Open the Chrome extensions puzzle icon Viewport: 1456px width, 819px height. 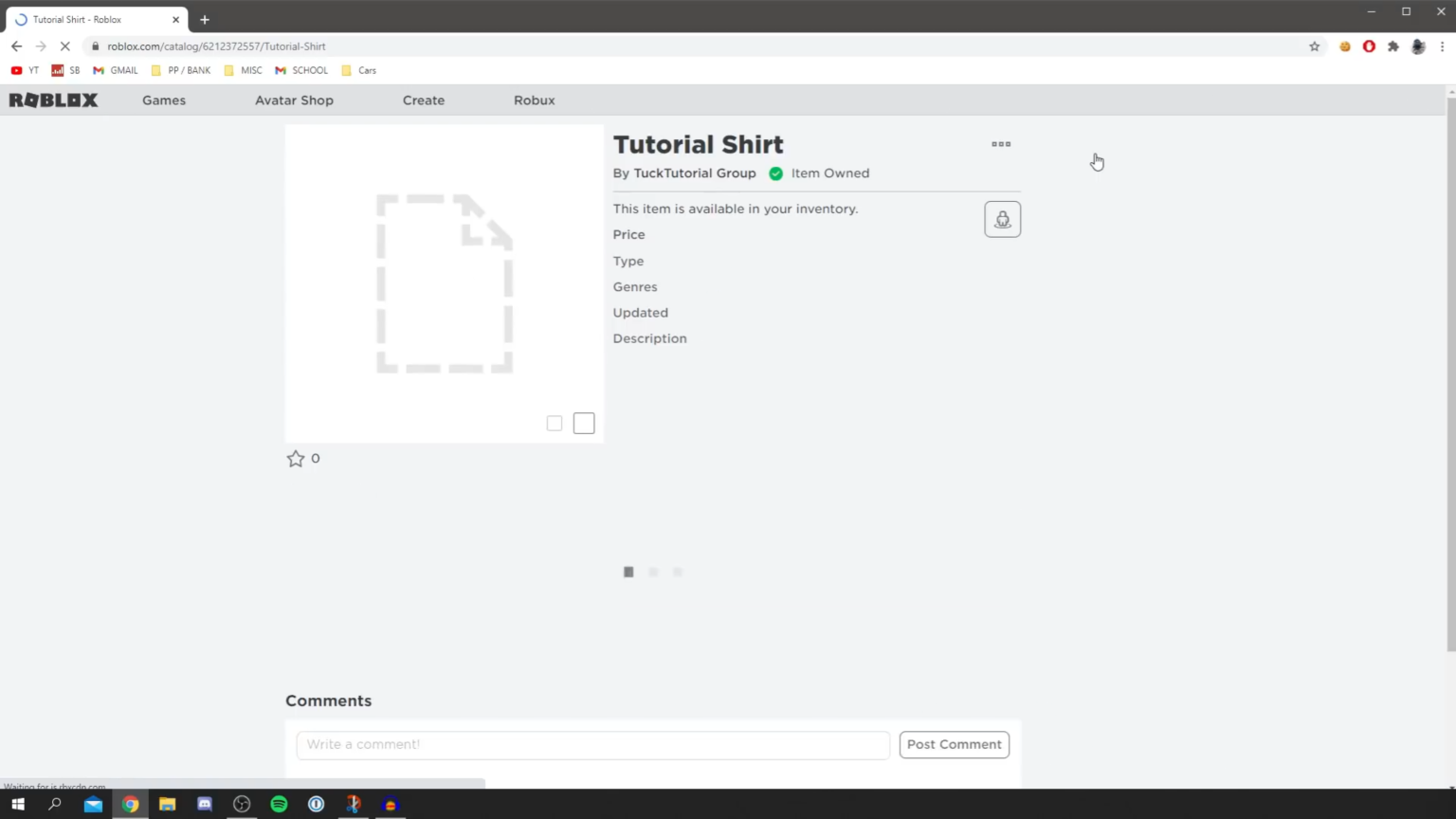click(1392, 45)
